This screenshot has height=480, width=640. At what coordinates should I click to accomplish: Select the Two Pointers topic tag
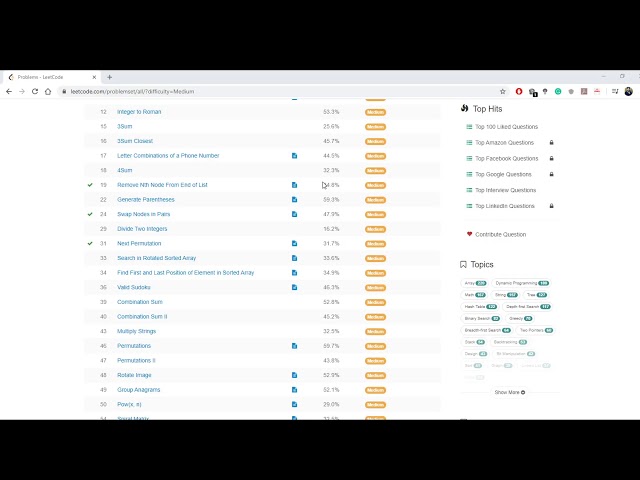(536, 330)
